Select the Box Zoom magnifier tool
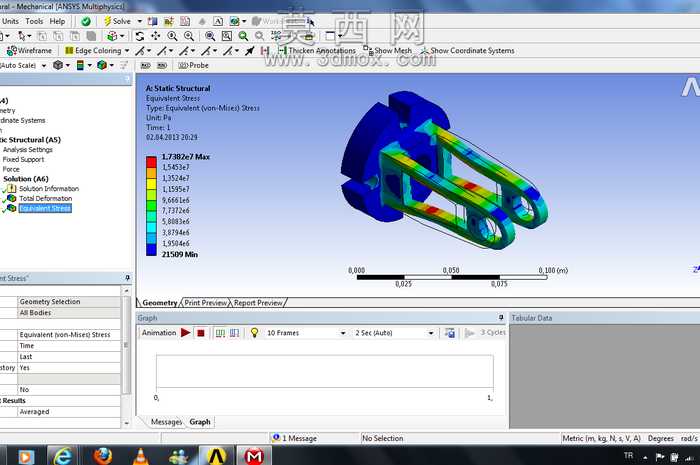 189,36
